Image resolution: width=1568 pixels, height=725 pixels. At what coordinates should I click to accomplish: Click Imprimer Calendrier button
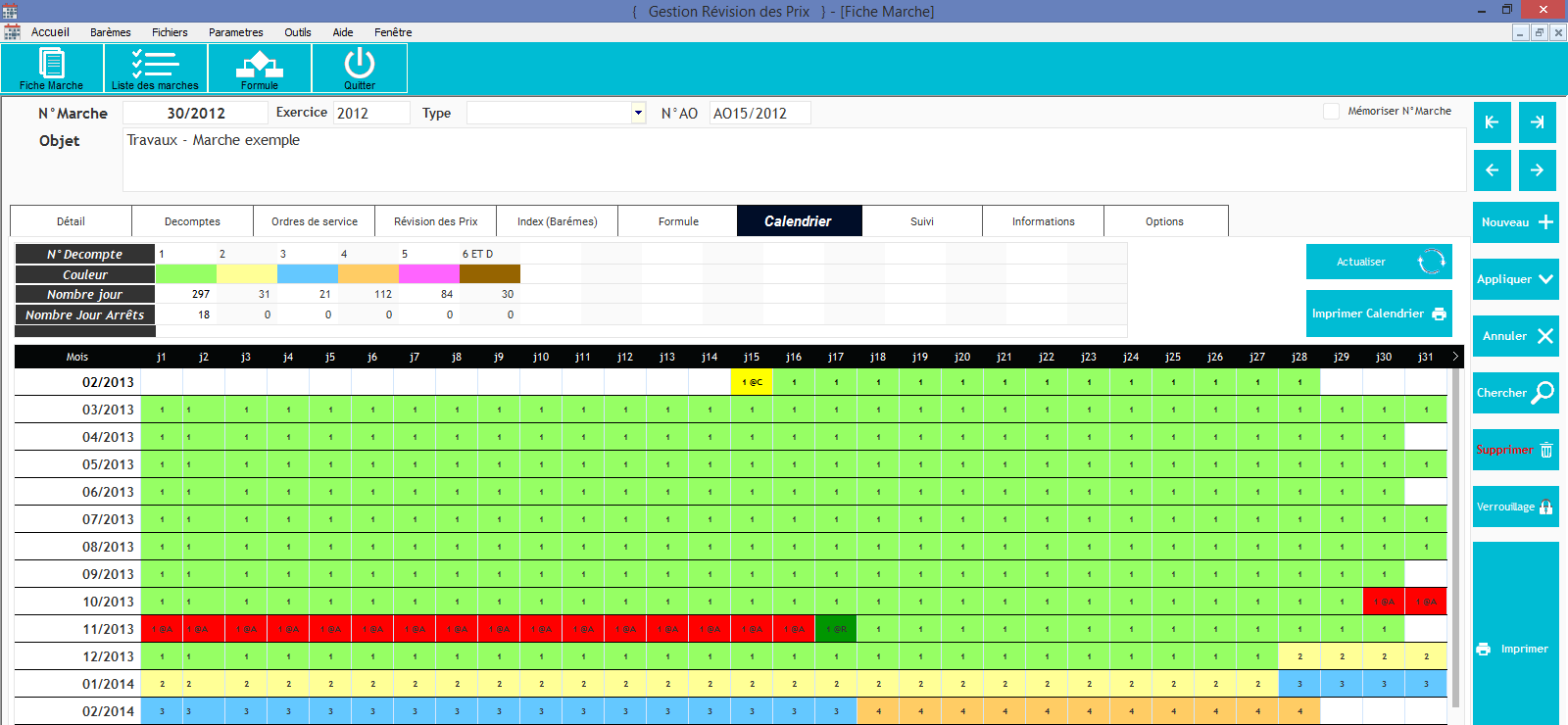(1379, 314)
